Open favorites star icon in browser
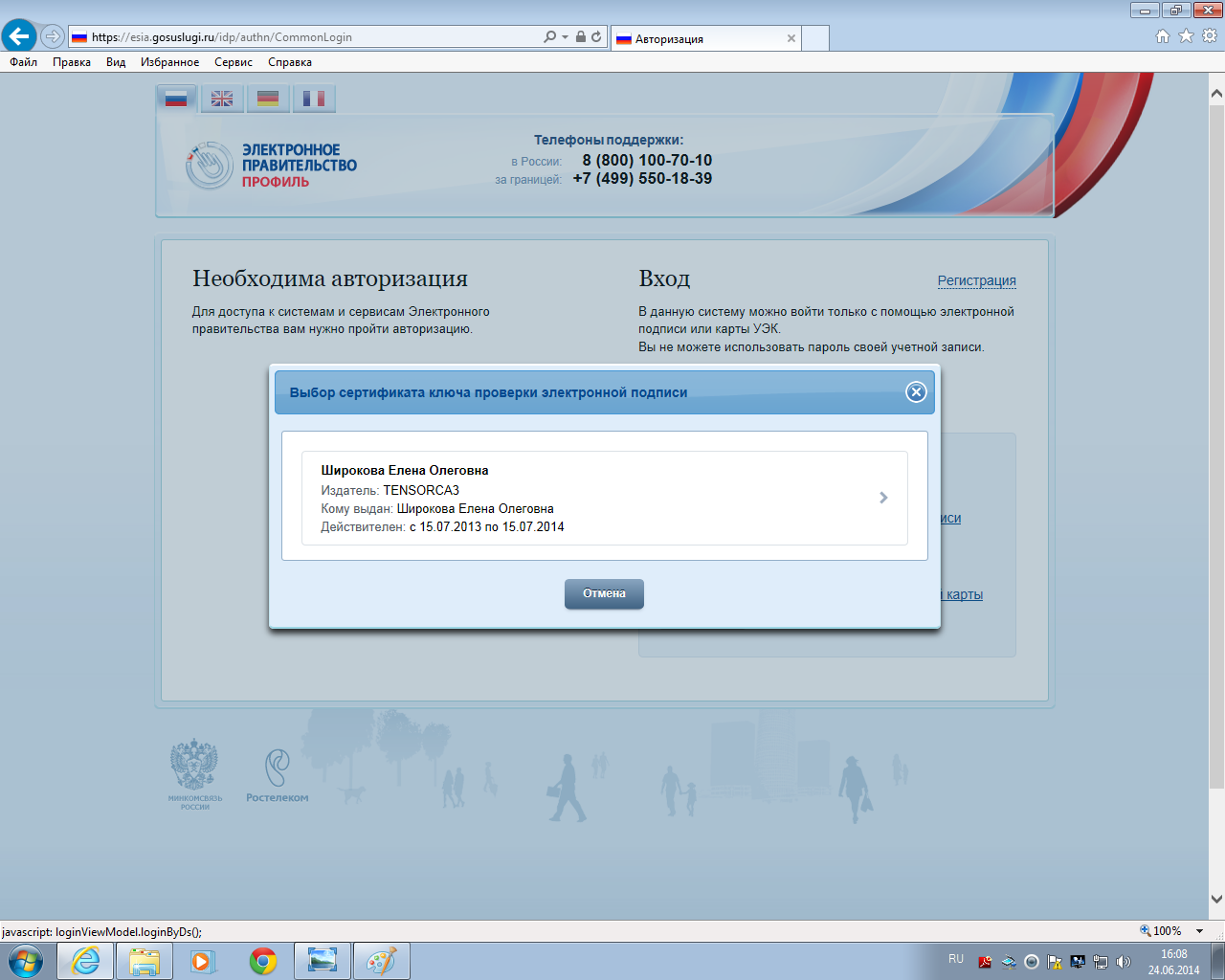This screenshot has width=1225, height=980. (x=1186, y=36)
